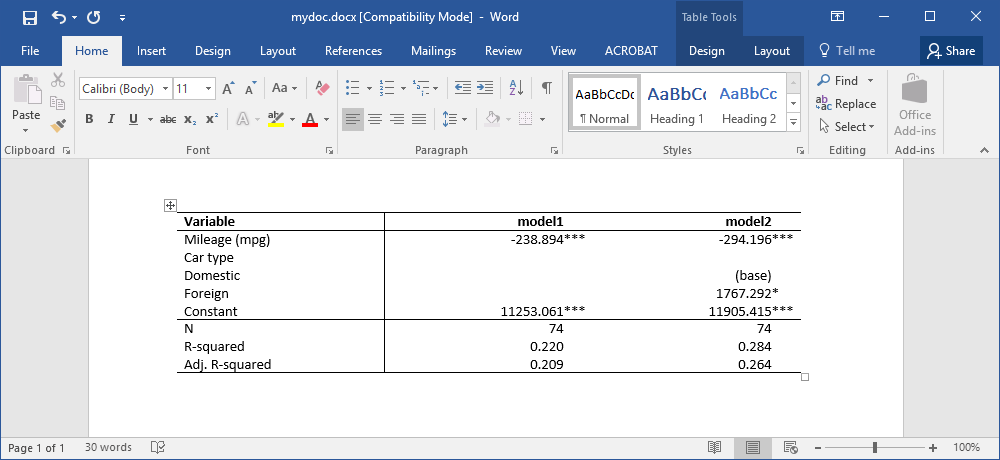
Task: Click the Sort A-Z icon
Action: pos(516,88)
